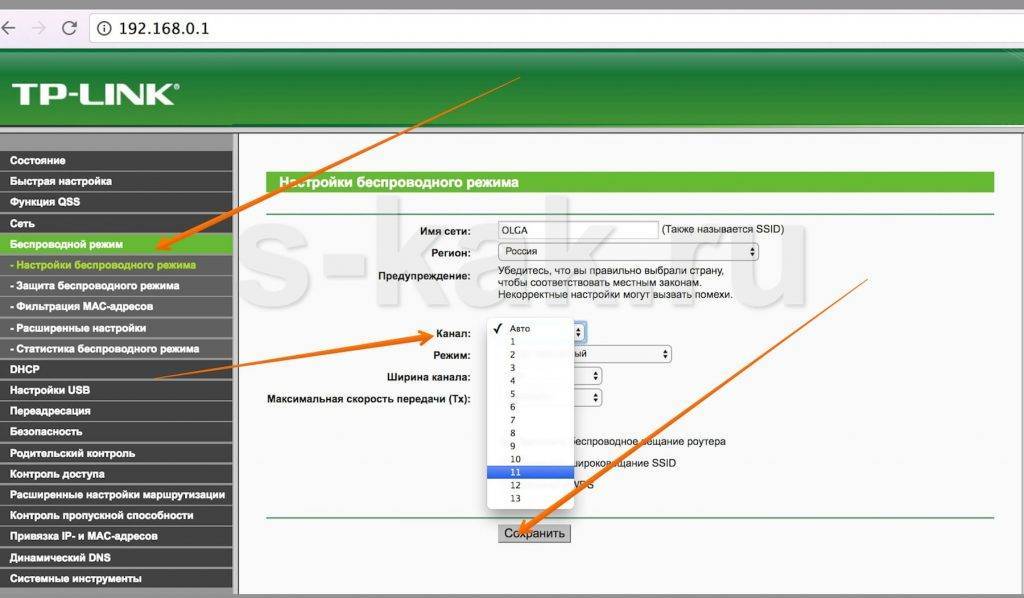
Task: Open the DHCP menu item
Action: click(116, 370)
